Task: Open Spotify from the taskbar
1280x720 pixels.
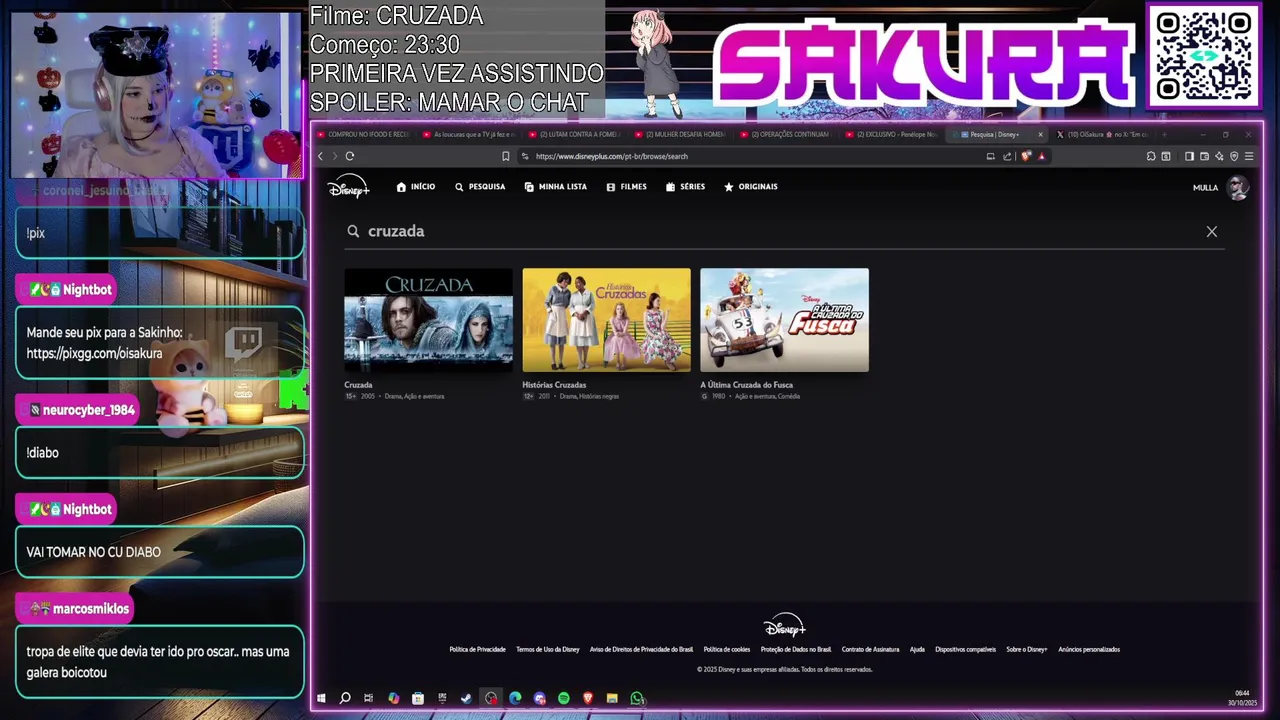Action: (564, 698)
